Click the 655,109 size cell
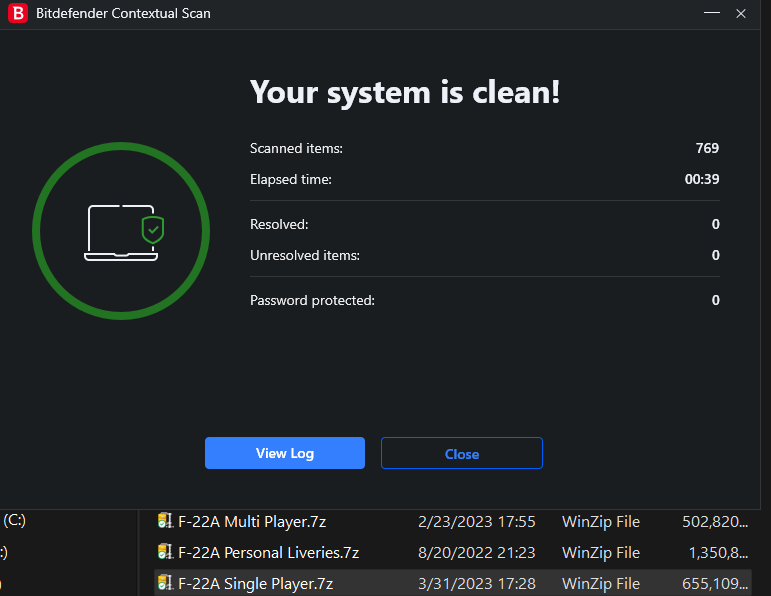The image size is (771, 596). click(715, 583)
